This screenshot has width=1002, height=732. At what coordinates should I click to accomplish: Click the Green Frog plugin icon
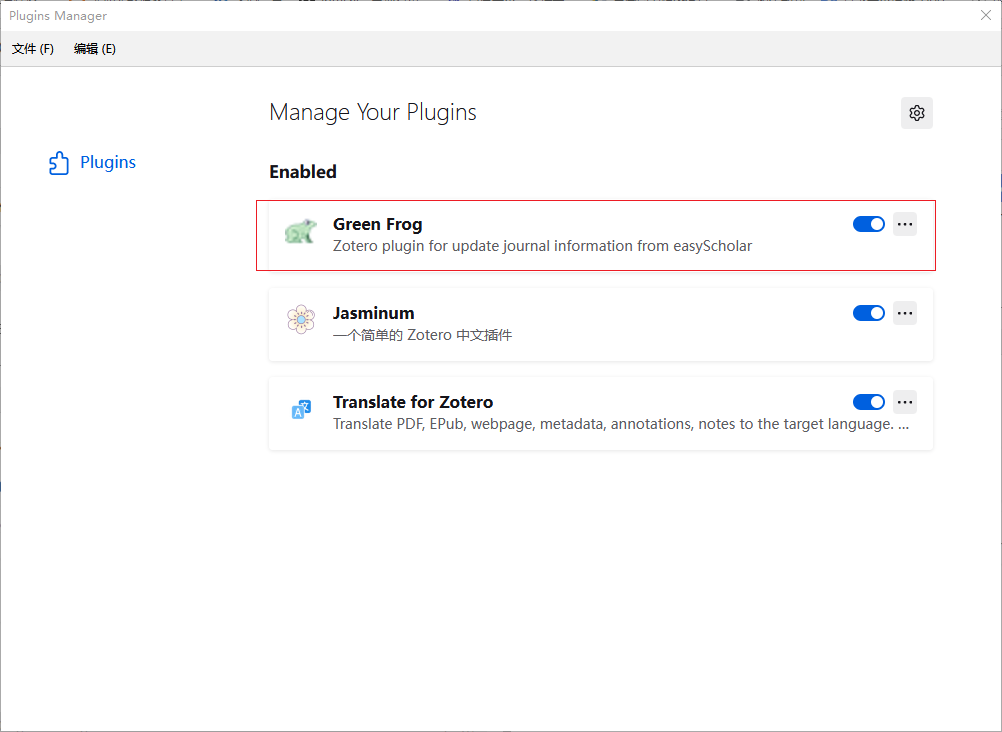click(301, 231)
